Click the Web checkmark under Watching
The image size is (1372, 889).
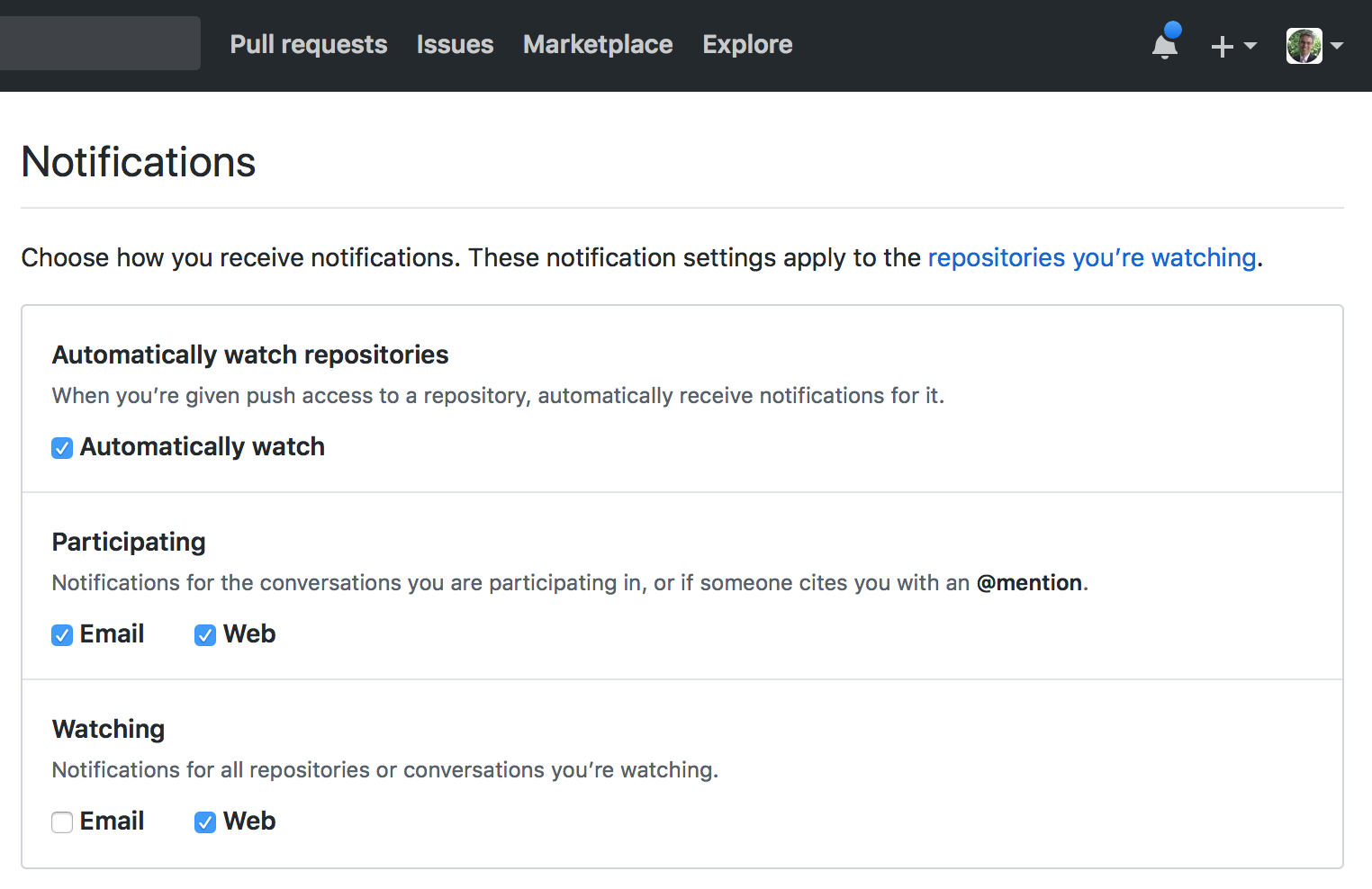(x=204, y=822)
